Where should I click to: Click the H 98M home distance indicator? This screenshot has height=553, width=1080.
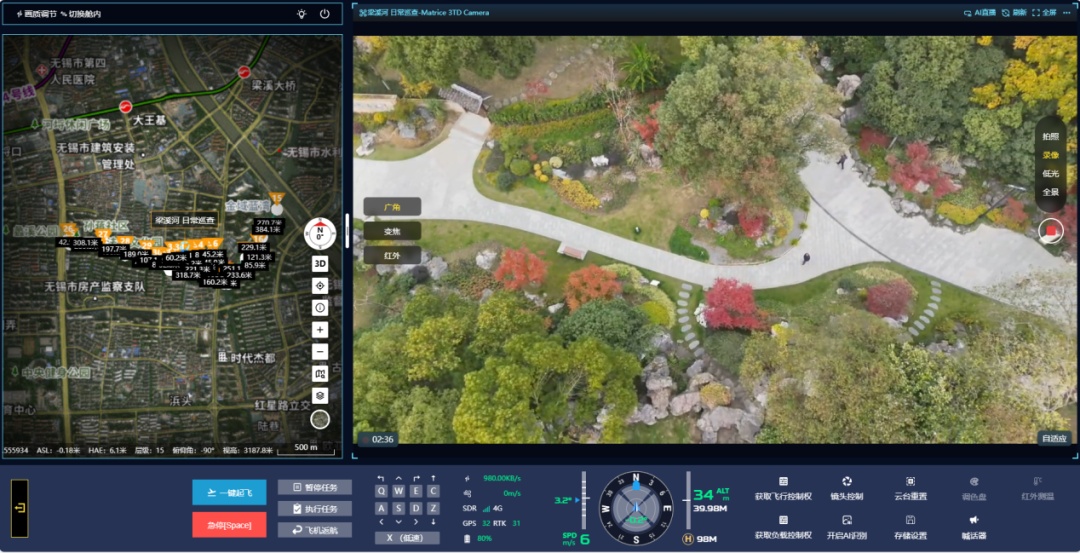701,539
